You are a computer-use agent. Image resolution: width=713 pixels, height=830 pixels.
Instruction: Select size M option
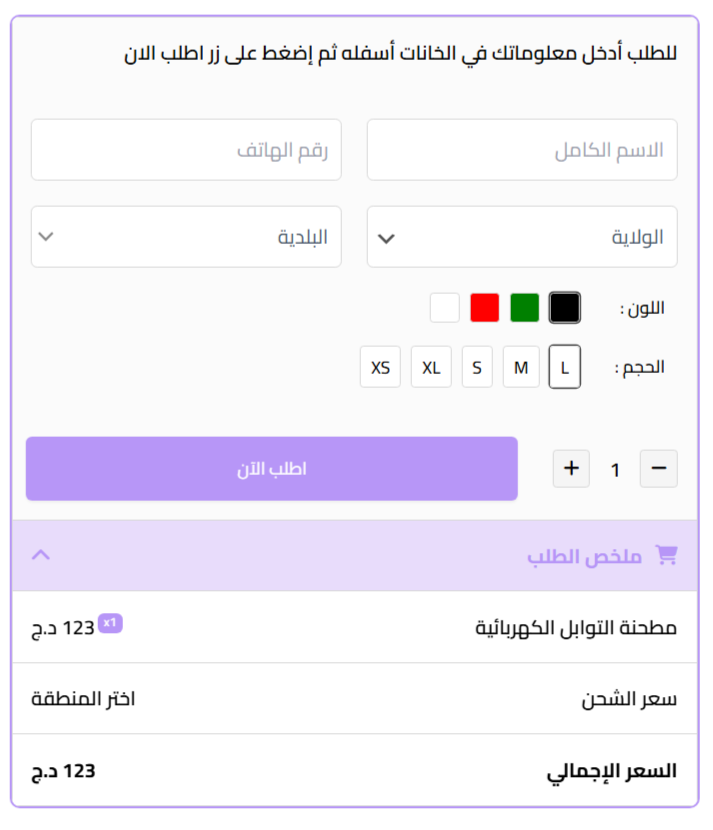coord(521,368)
